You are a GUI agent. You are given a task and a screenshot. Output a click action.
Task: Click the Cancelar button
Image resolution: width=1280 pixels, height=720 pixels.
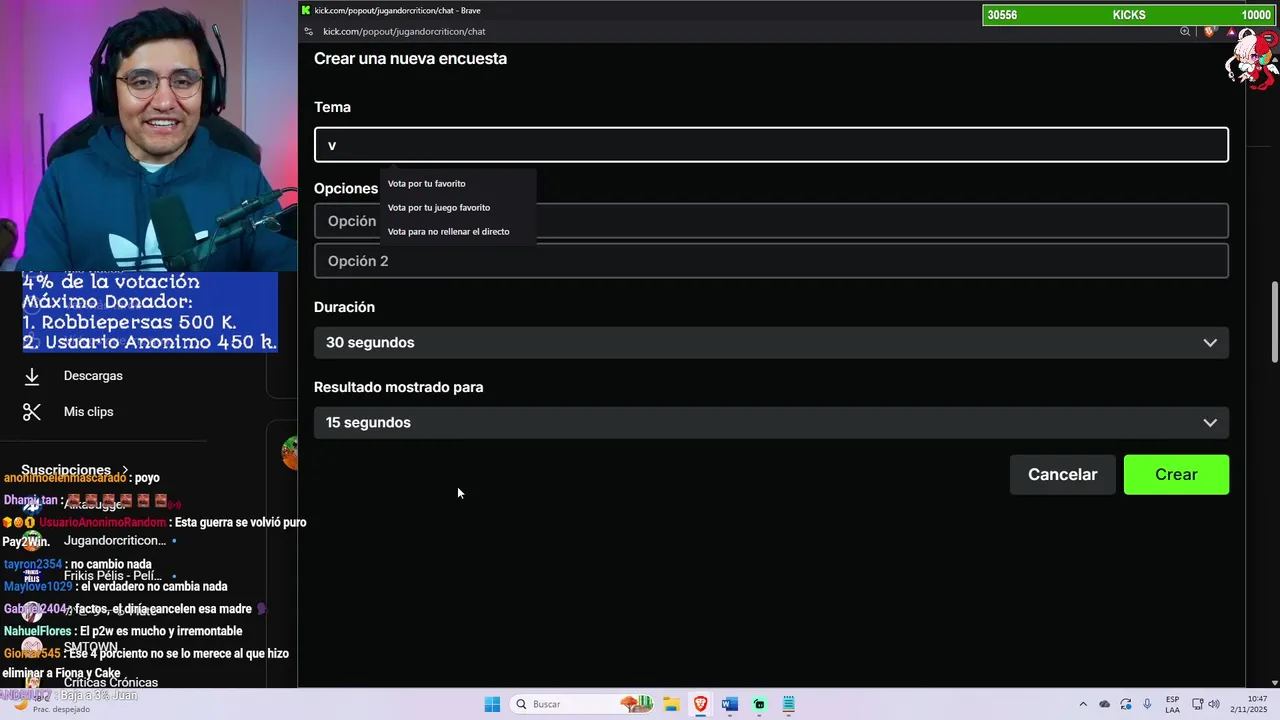(1062, 475)
